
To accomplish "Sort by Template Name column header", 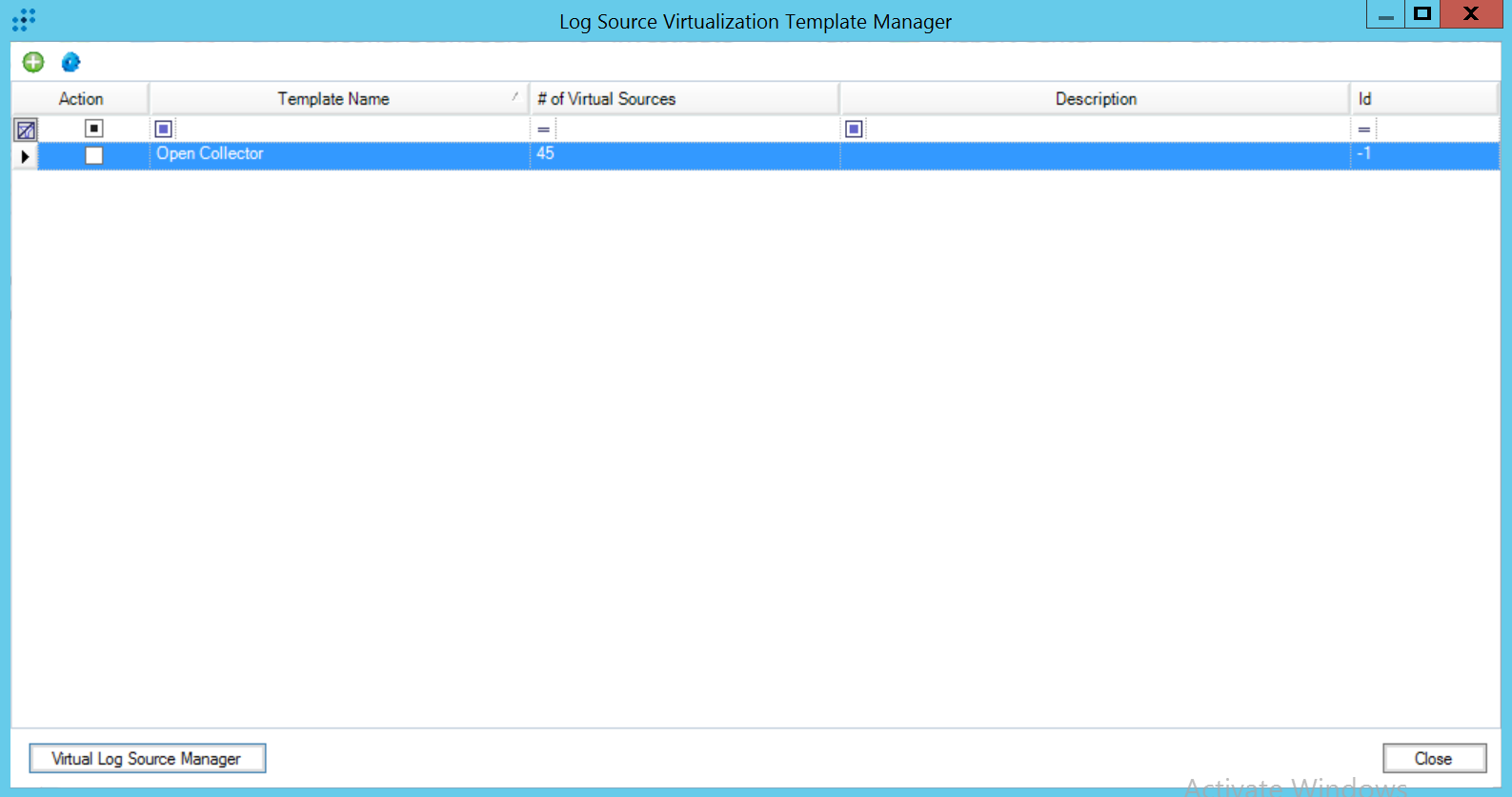I will (x=333, y=99).
